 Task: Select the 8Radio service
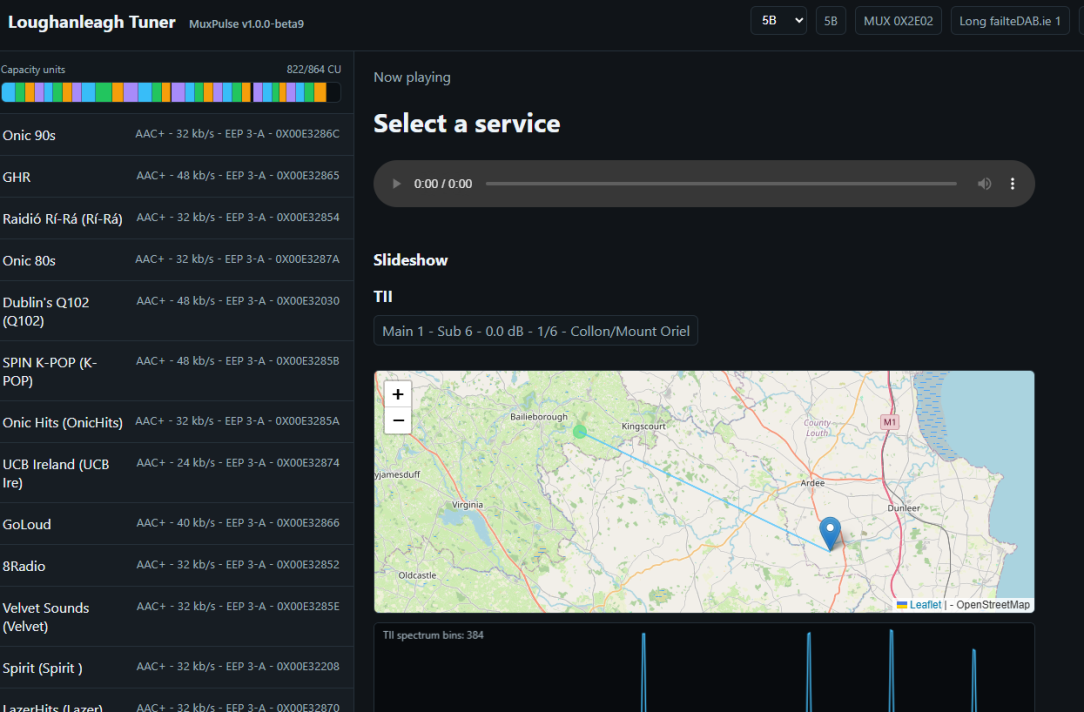177,566
